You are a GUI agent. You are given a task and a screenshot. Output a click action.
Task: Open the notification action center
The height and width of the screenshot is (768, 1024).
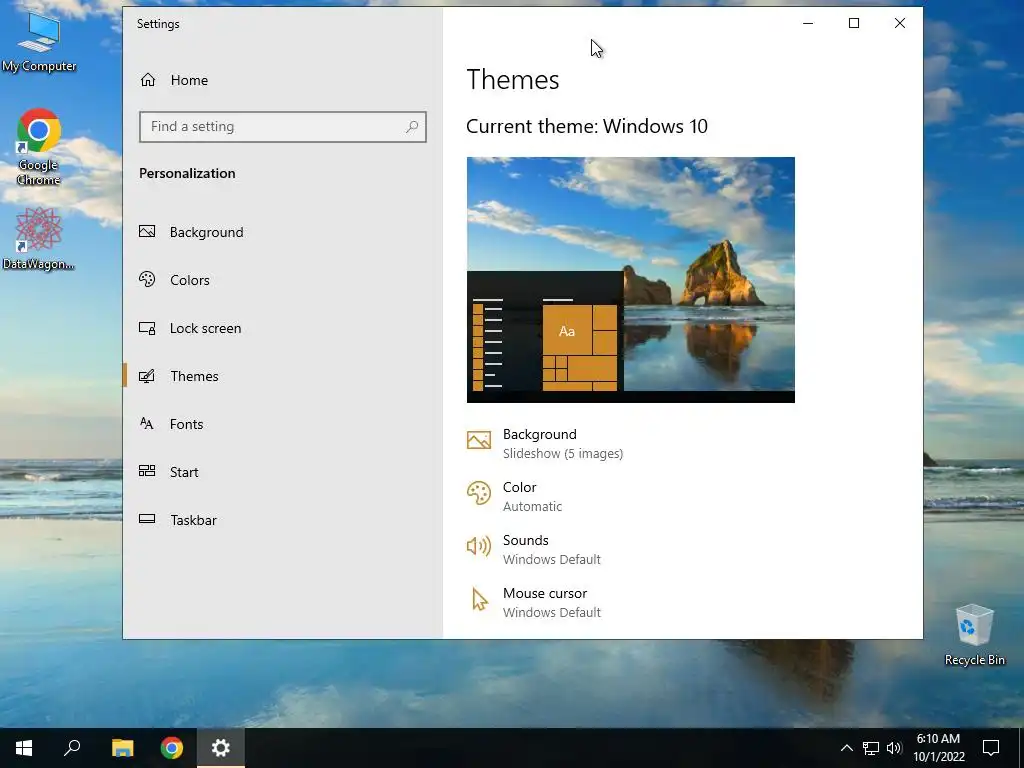(991, 748)
